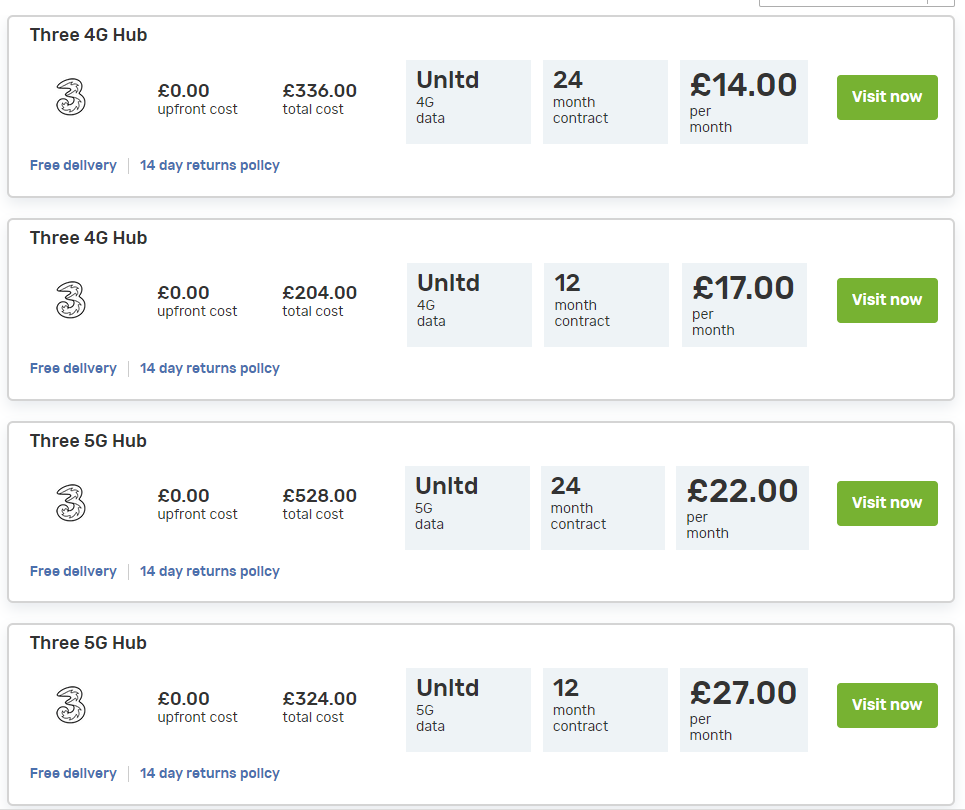Select the Three 4G Hub title, 12 month contract

point(89,238)
